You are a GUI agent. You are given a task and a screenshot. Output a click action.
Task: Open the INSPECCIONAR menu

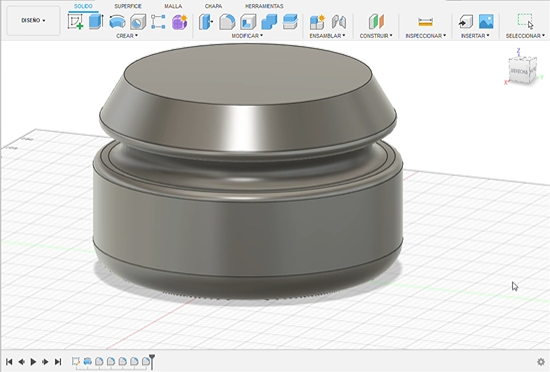pos(426,36)
